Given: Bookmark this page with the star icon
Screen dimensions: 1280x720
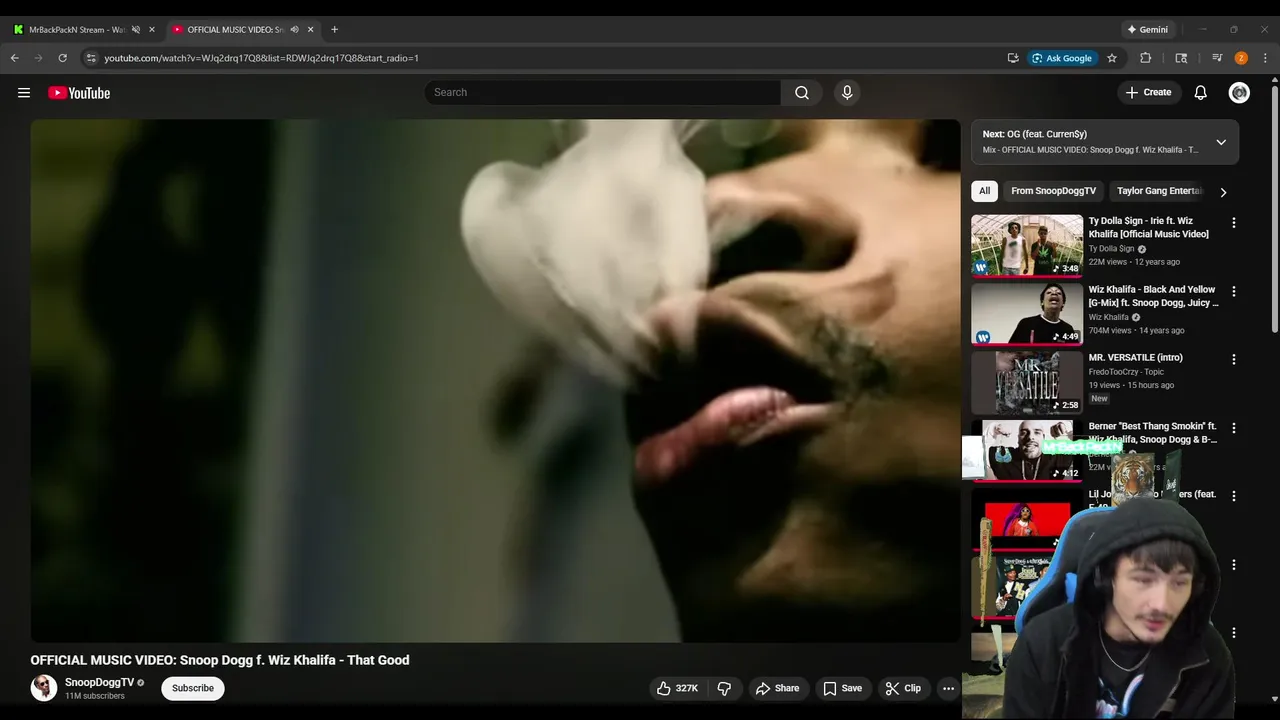Looking at the screenshot, I should point(1111,58).
